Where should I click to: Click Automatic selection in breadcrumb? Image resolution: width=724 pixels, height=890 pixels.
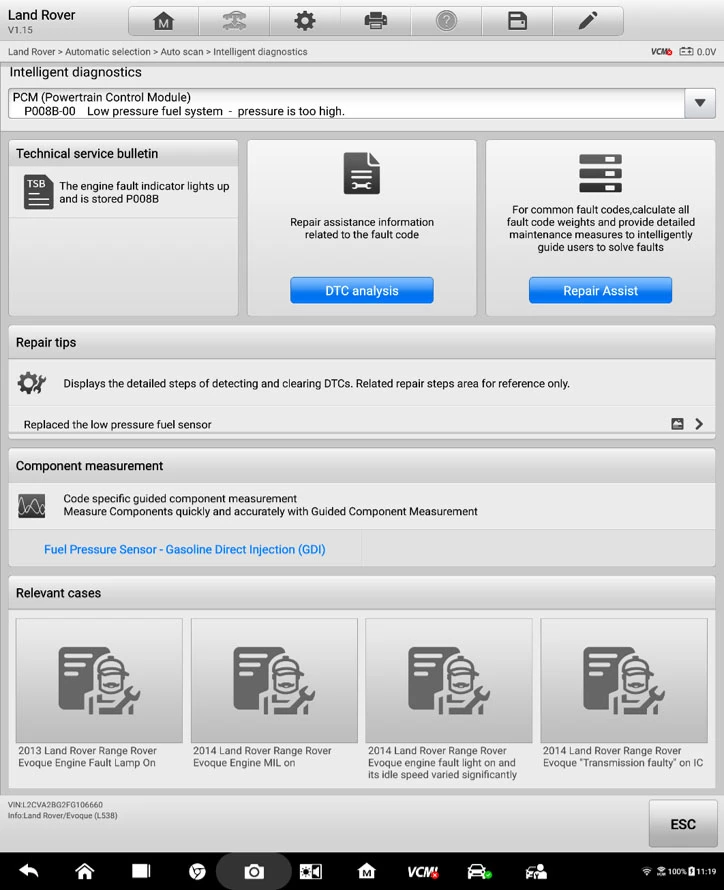pos(108,52)
